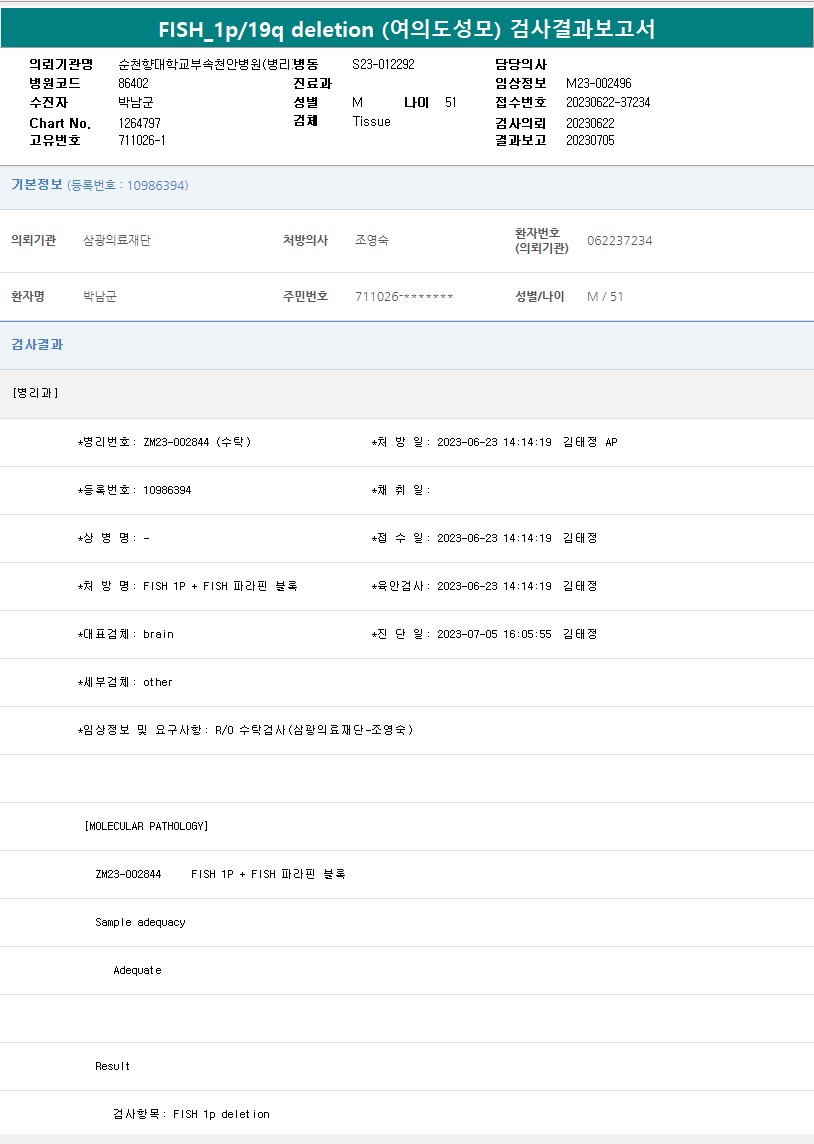Select the 접수번호 value 20230622-37234
The width and height of the screenshot is (814, 1144).
tap(608, 103)
